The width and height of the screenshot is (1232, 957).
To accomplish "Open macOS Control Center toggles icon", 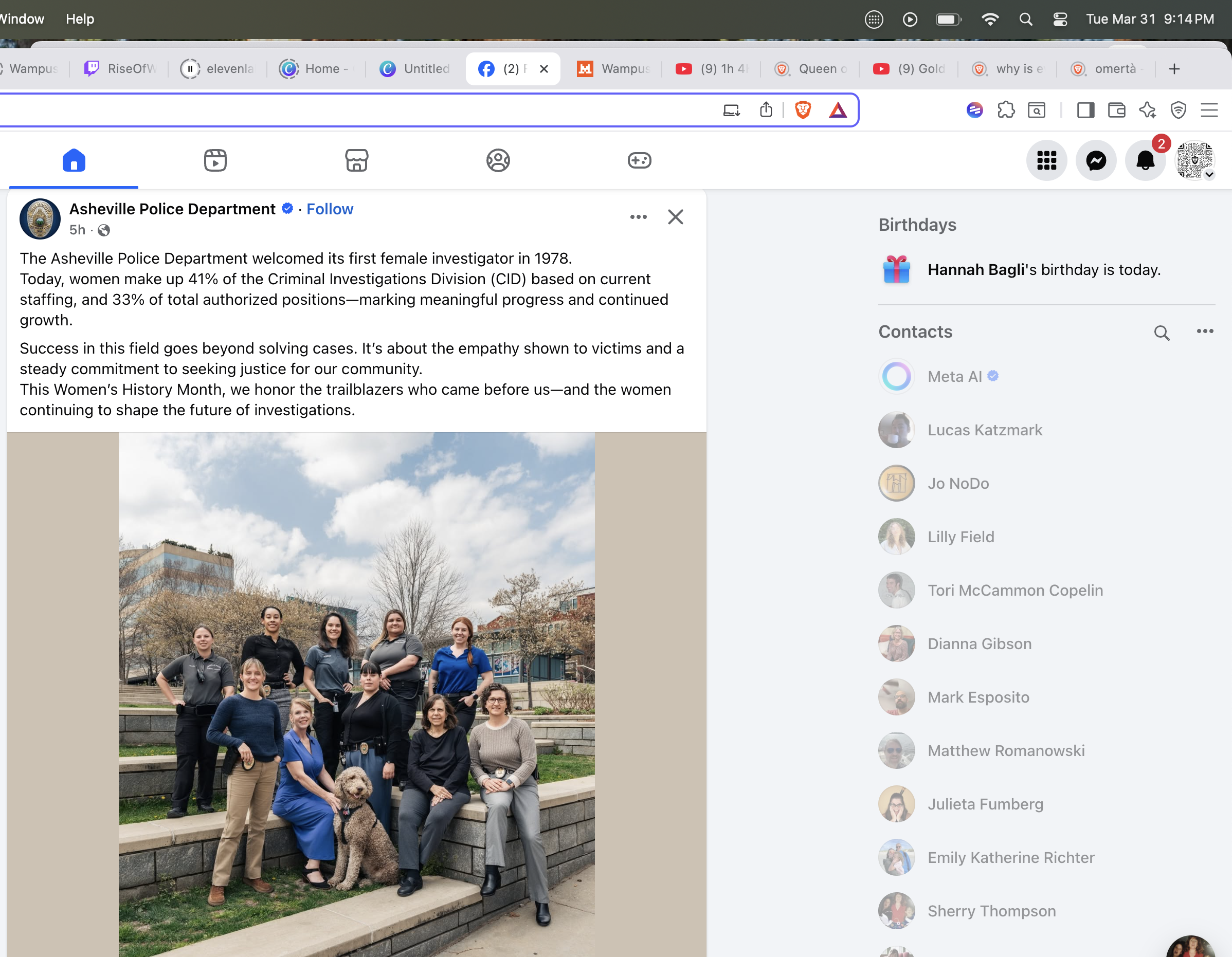I will click(x=1060, y=19).
